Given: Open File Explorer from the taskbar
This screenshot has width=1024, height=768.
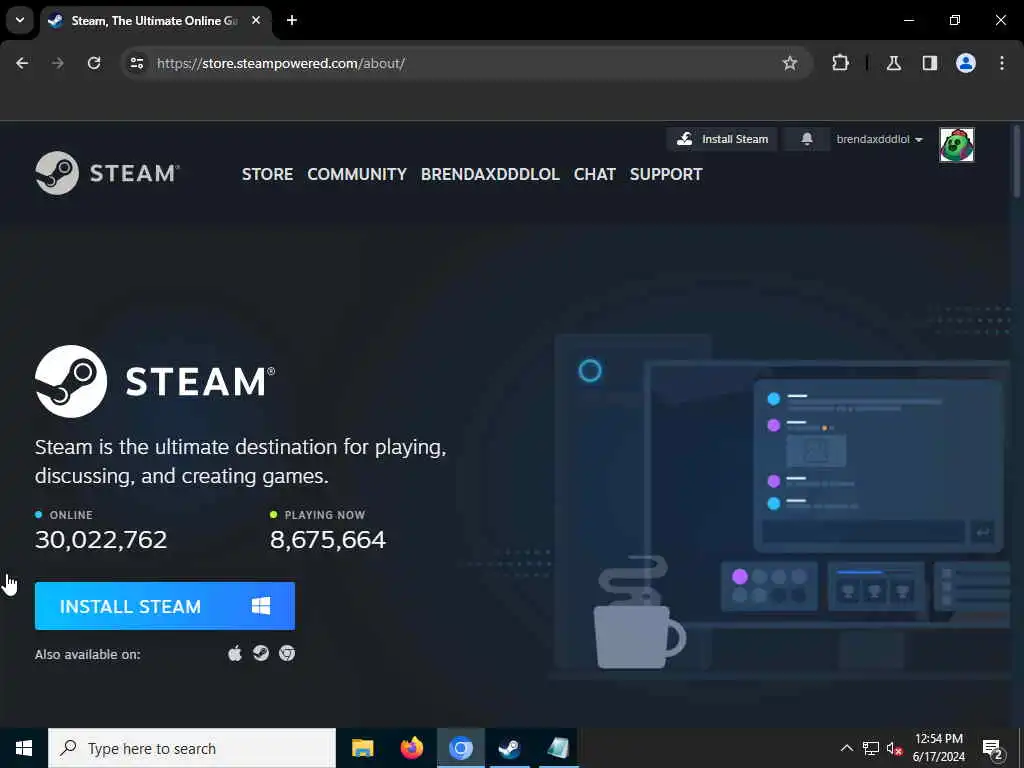Looking at the screenshot, I should pos(362,748).
